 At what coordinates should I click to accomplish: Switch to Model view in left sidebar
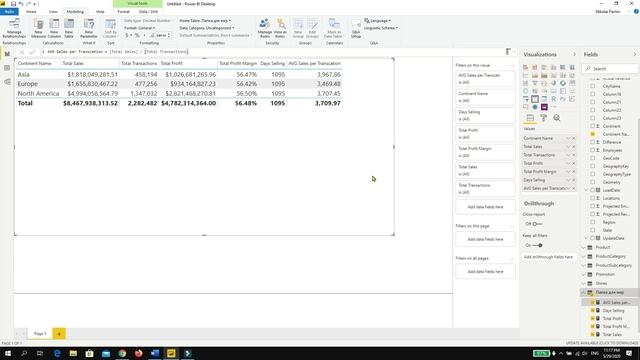(x=7, y=82)
